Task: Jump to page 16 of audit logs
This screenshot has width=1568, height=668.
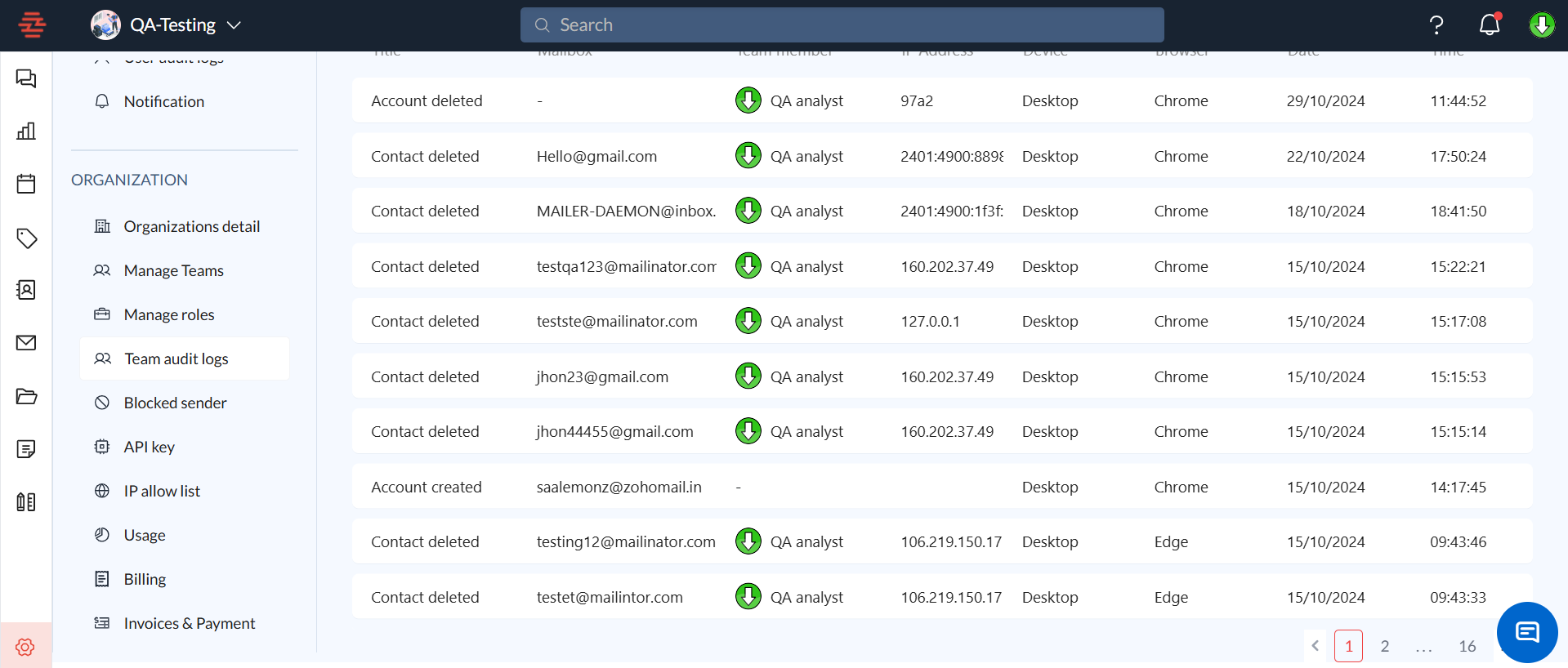Action: pos(1467,646)
